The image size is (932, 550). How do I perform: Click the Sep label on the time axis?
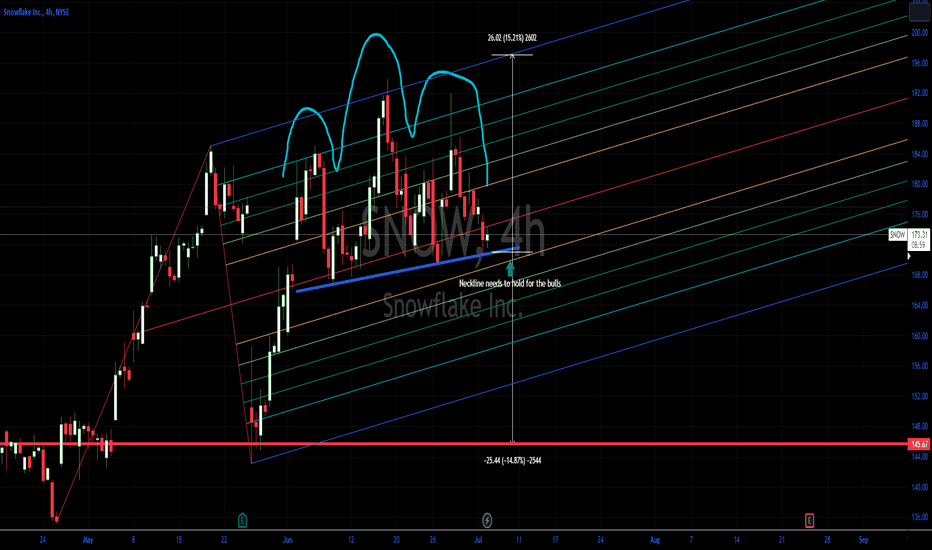click(x=864, y=540)
